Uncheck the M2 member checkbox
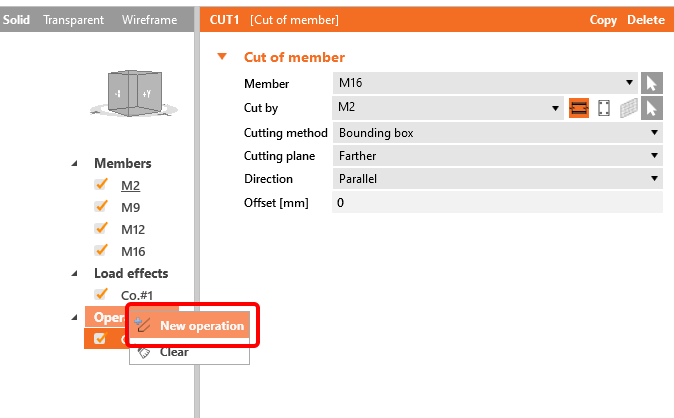Screen dimensions: 674x418 point(100,185)
